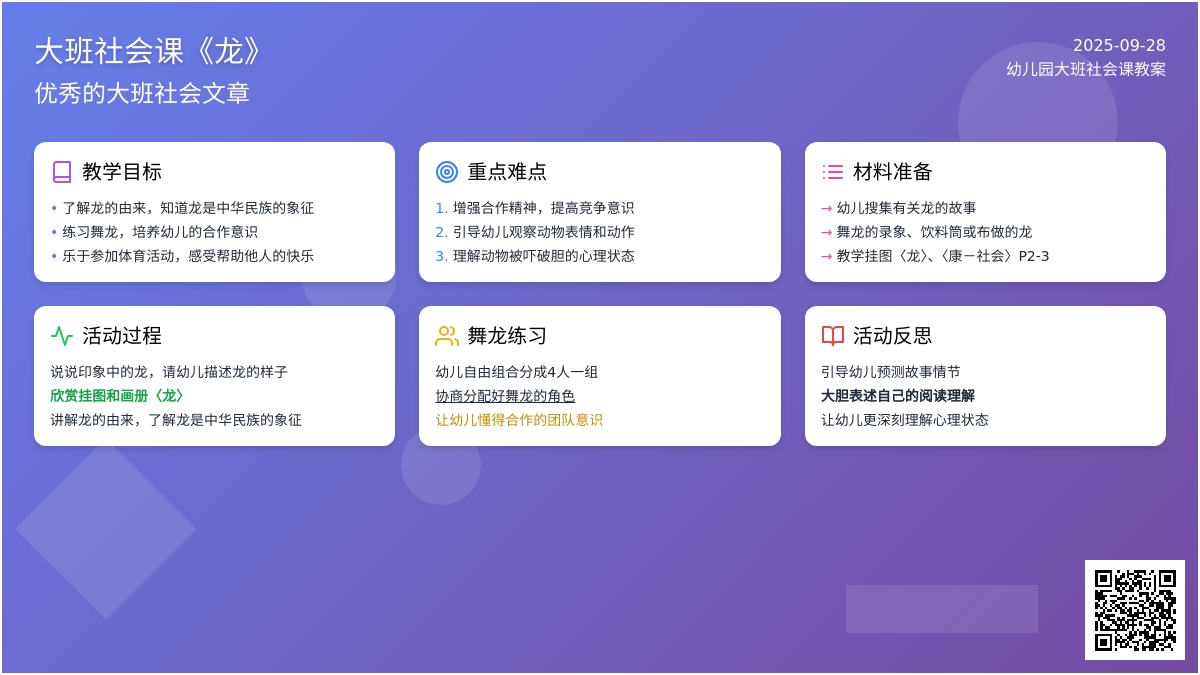The height and width of the screenshot is (675, 1200).
Task: Select the yellow text 让幼儿懂得合作的团队意识
Action: (x=519, y=420)
